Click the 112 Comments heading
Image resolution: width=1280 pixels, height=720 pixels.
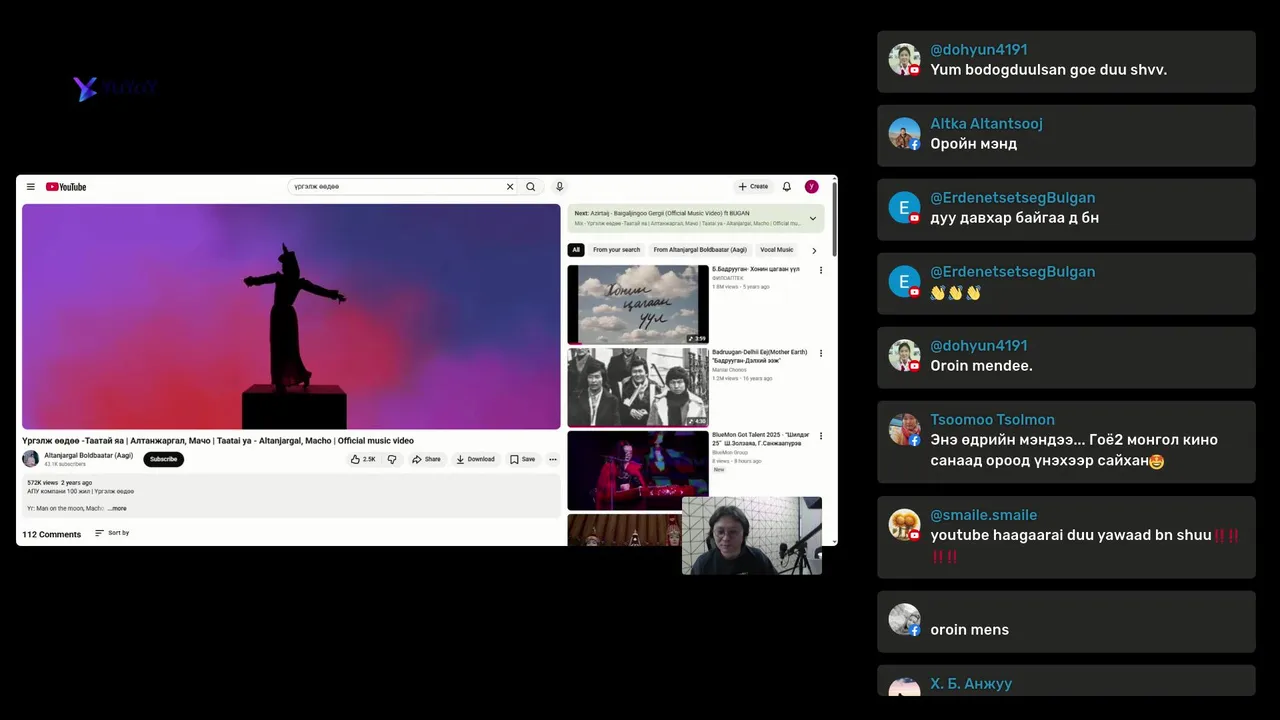click(52, 535)
